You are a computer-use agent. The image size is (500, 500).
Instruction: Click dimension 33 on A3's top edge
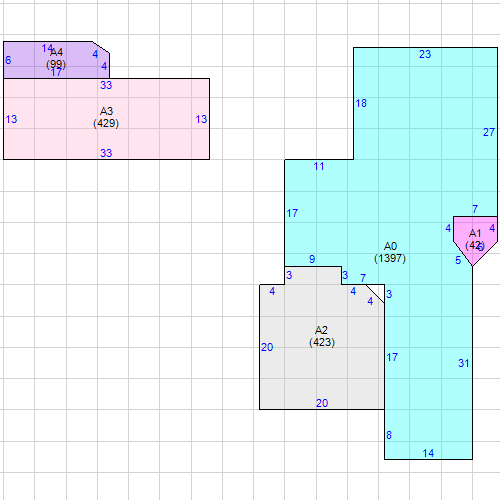pyautogui.click(x=106, y=85)
